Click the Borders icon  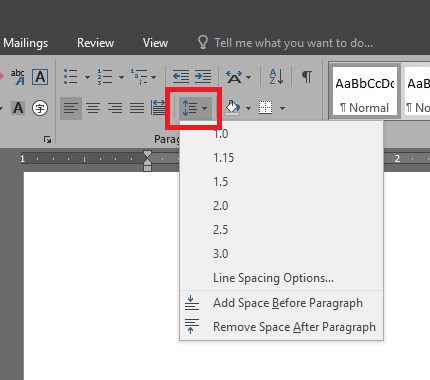point(266,108)
